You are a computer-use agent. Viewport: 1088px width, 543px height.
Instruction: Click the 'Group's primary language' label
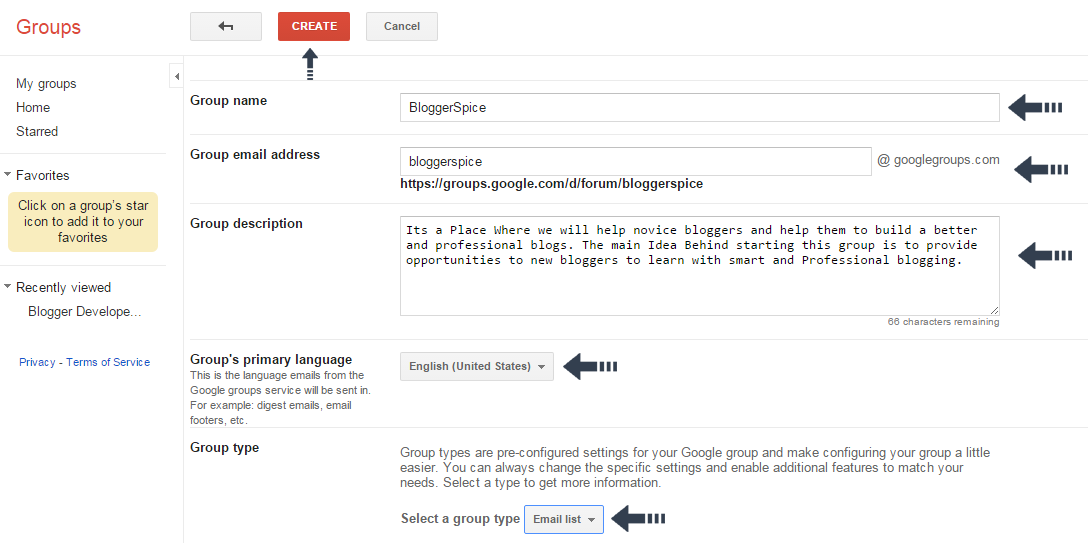pos(271,359)
